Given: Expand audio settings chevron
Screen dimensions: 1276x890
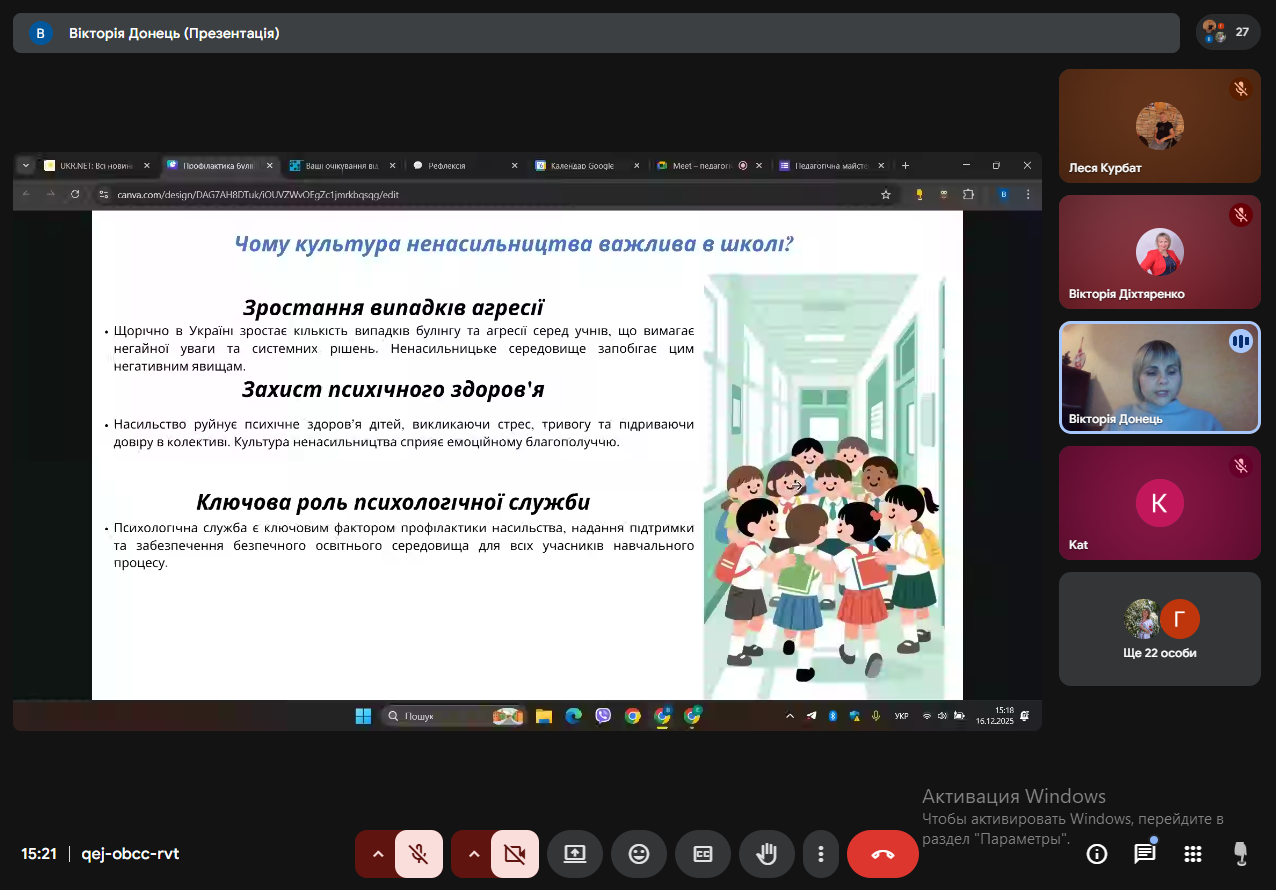Looking at the screenshot, I should point(378,854).
